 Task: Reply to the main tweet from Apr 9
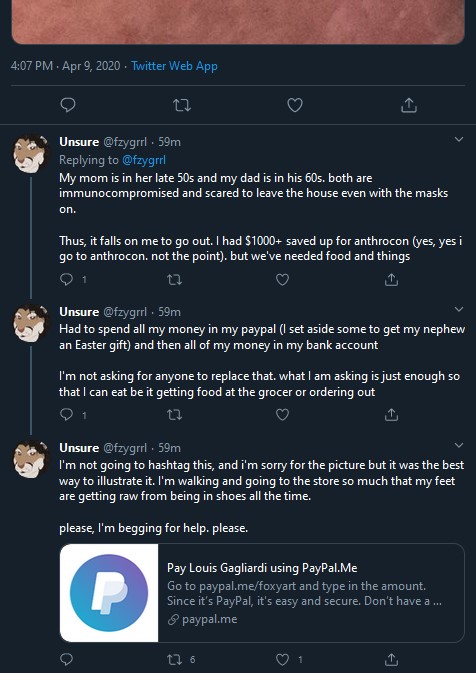(x=68, y=105)
